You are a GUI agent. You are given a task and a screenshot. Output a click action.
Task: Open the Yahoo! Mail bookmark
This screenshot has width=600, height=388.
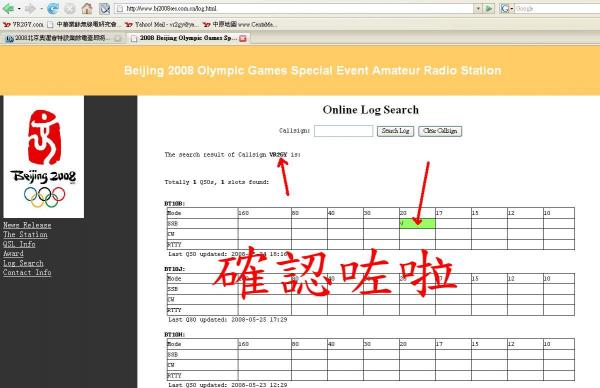pyautogui.click(x=161, y=24)
